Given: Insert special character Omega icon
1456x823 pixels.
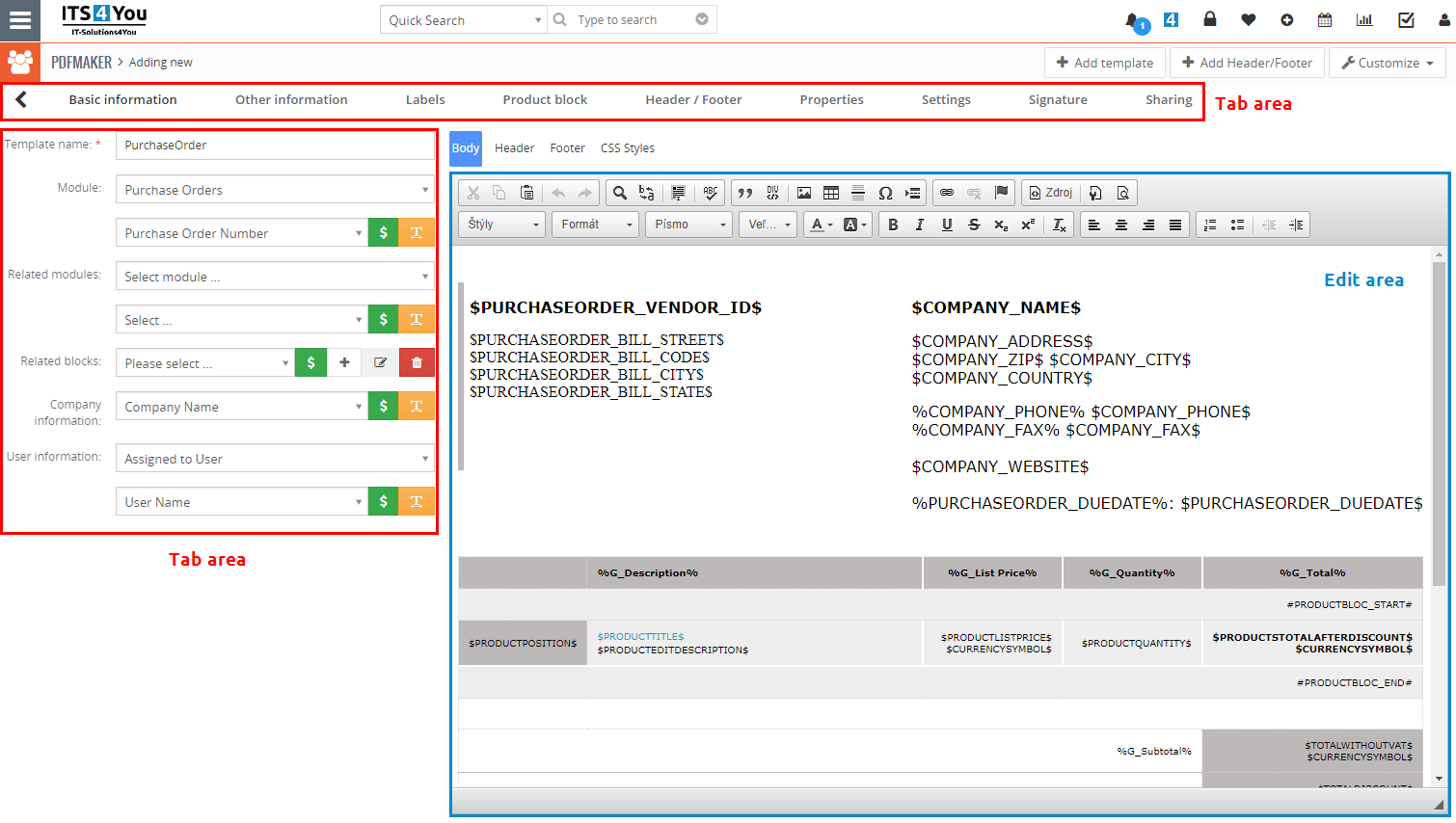Looking at the screenshot, I should coord(885,193).
